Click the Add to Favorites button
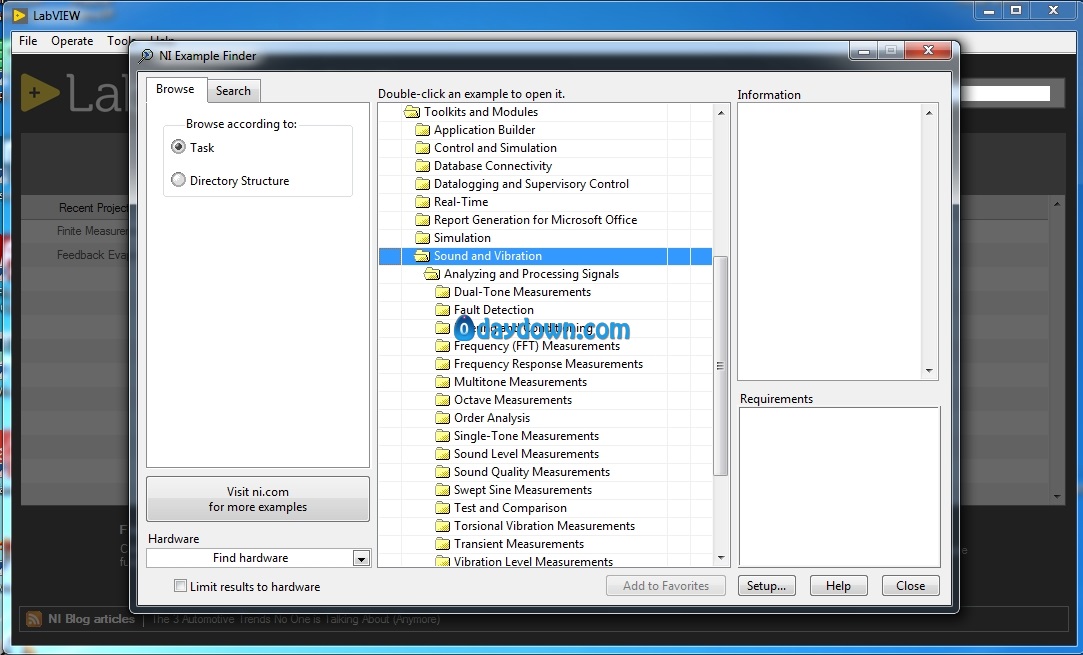The height and width of the screenshot is (655, 1083). 666,585
